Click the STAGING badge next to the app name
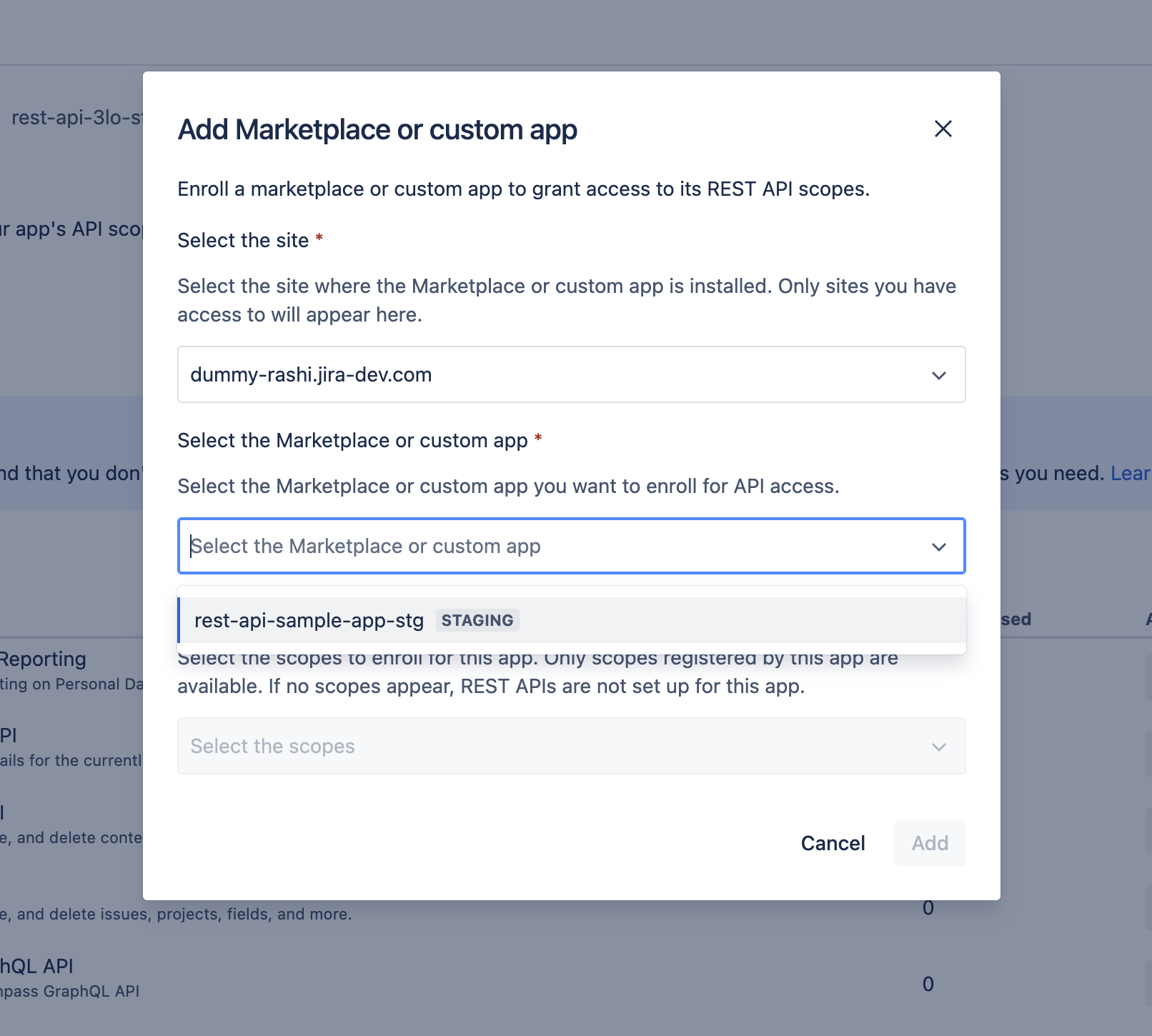The width and height of the screenshot is (1152, 1036). coord(477,620)
